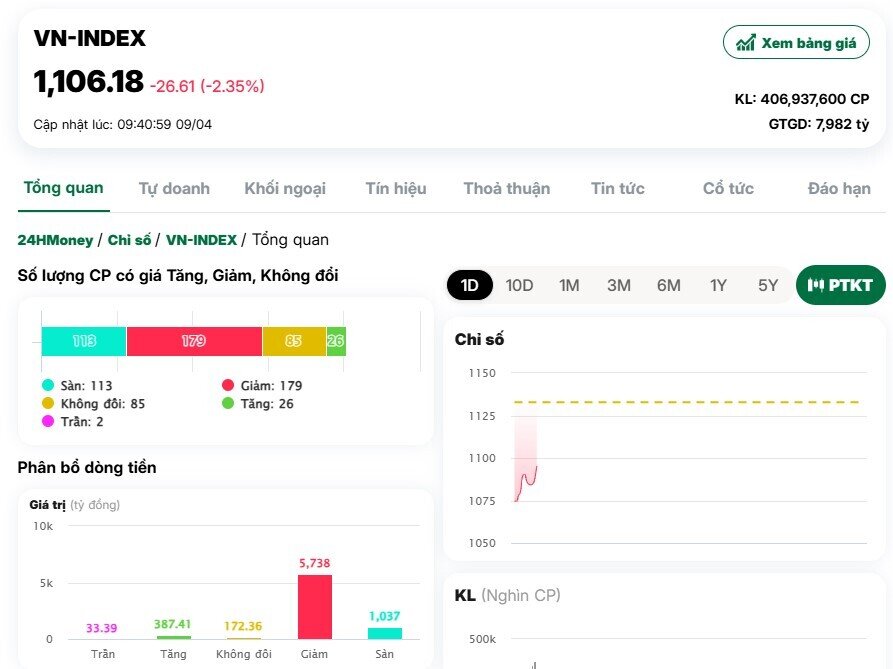Click the yellow Không đổi legend dot
The image size is (893, 669).
[x=48, y=404]
